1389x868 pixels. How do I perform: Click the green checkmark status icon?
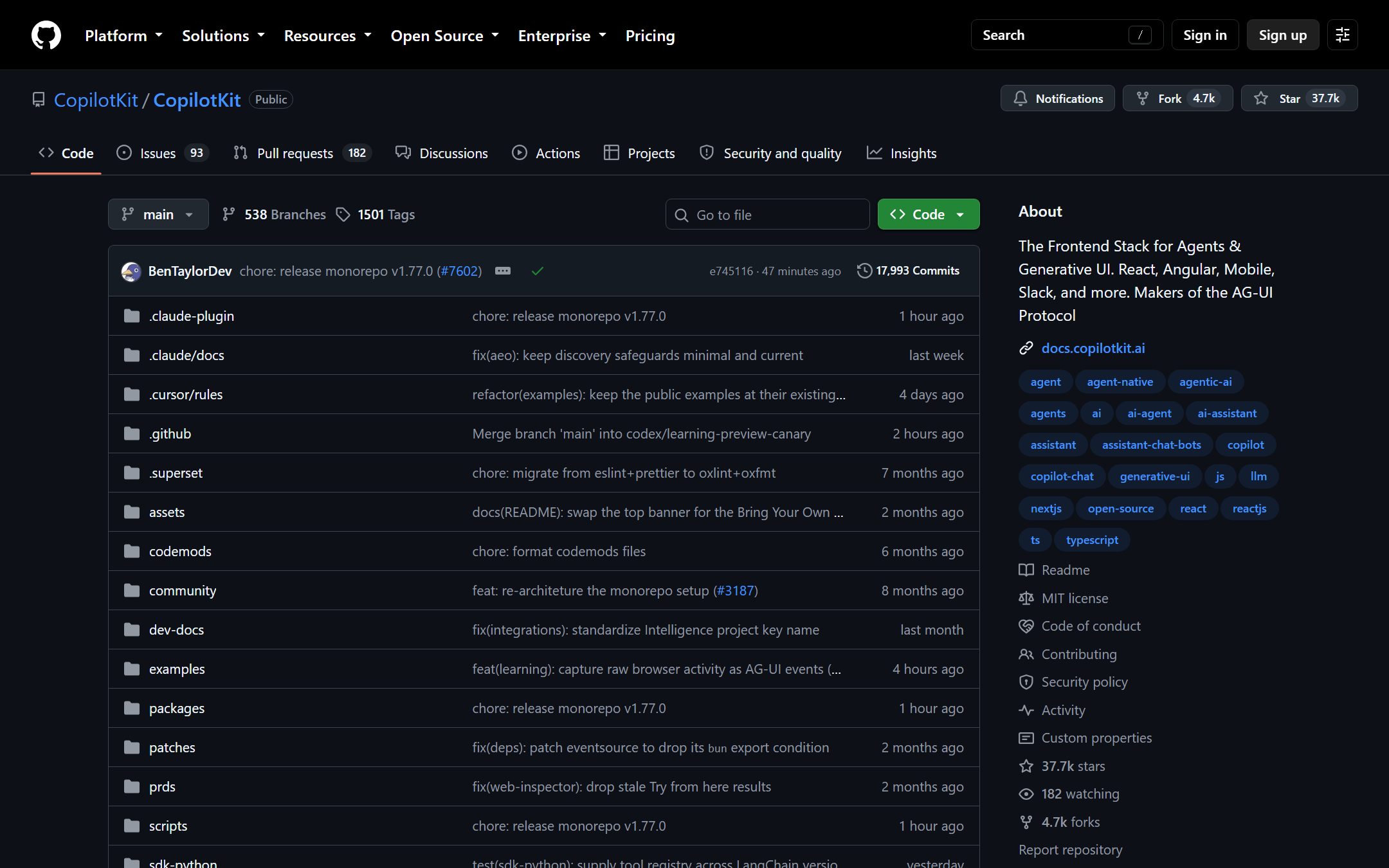pyautogui.click(x=538, y=271)
